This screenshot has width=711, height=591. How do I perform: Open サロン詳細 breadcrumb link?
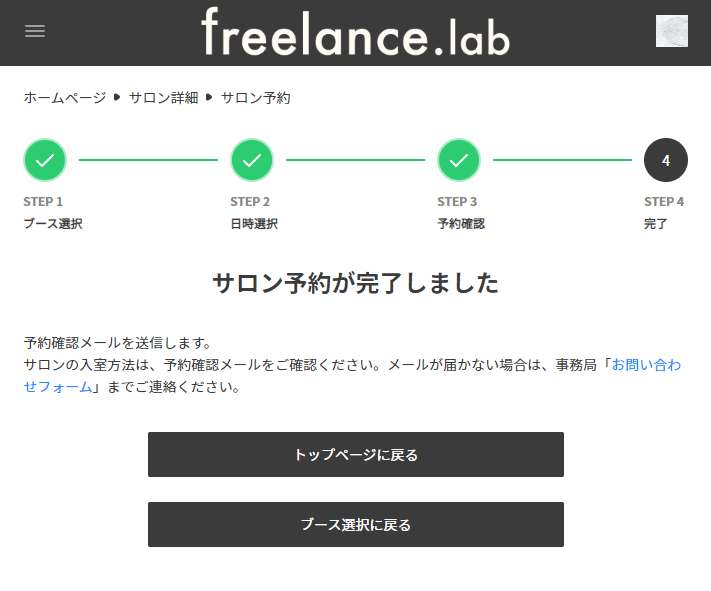click(x=163, y=98)
